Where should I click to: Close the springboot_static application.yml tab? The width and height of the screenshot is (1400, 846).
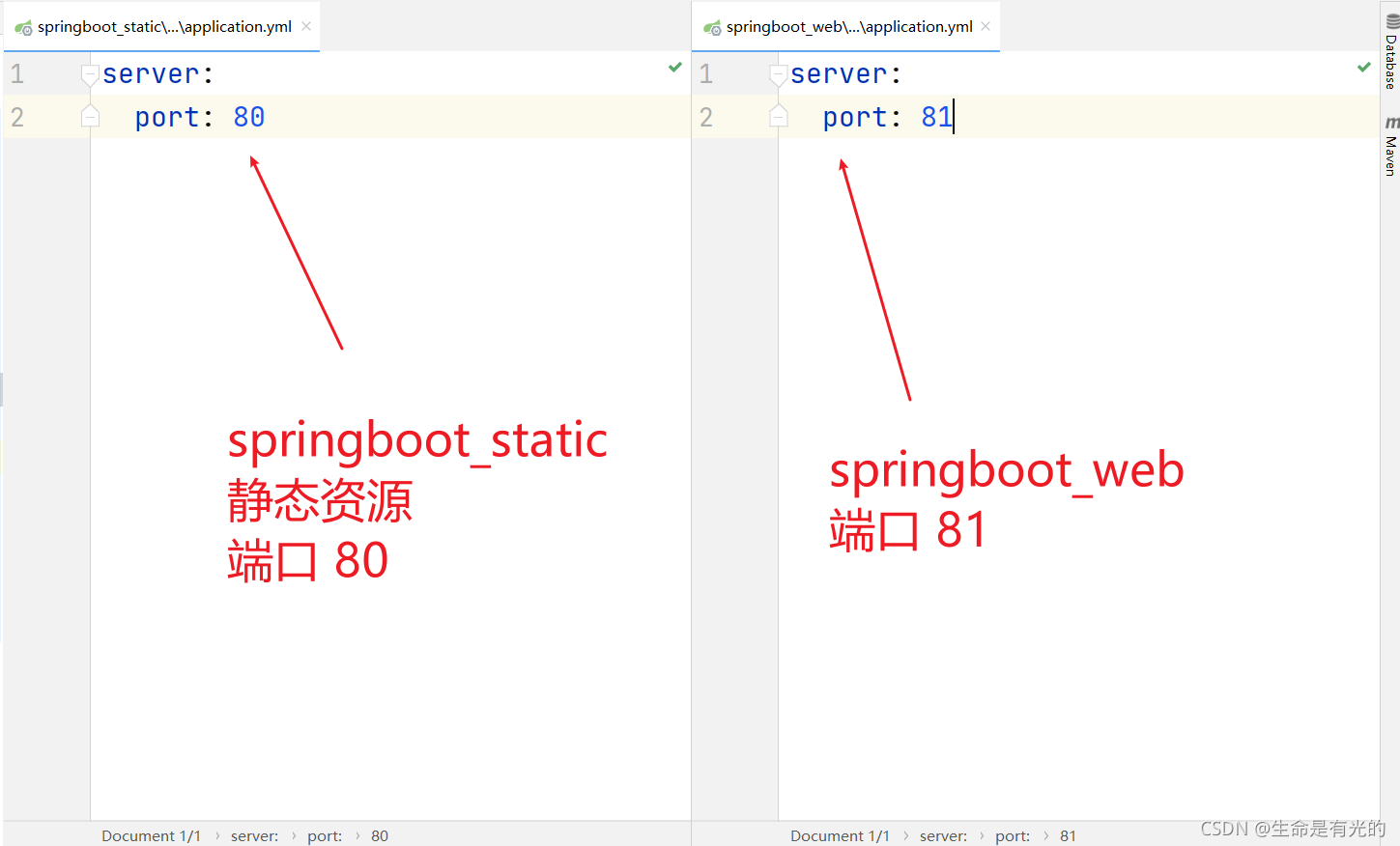point(306,26)
